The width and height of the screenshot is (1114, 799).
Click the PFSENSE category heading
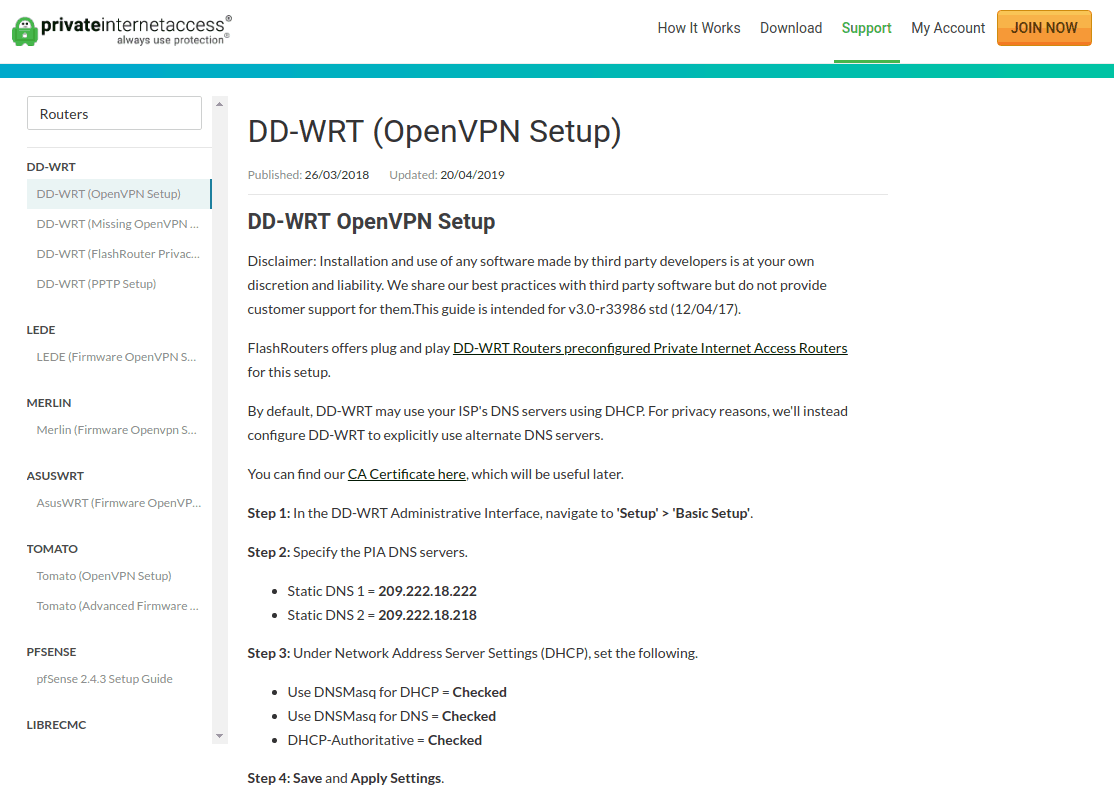pos(51,652)
